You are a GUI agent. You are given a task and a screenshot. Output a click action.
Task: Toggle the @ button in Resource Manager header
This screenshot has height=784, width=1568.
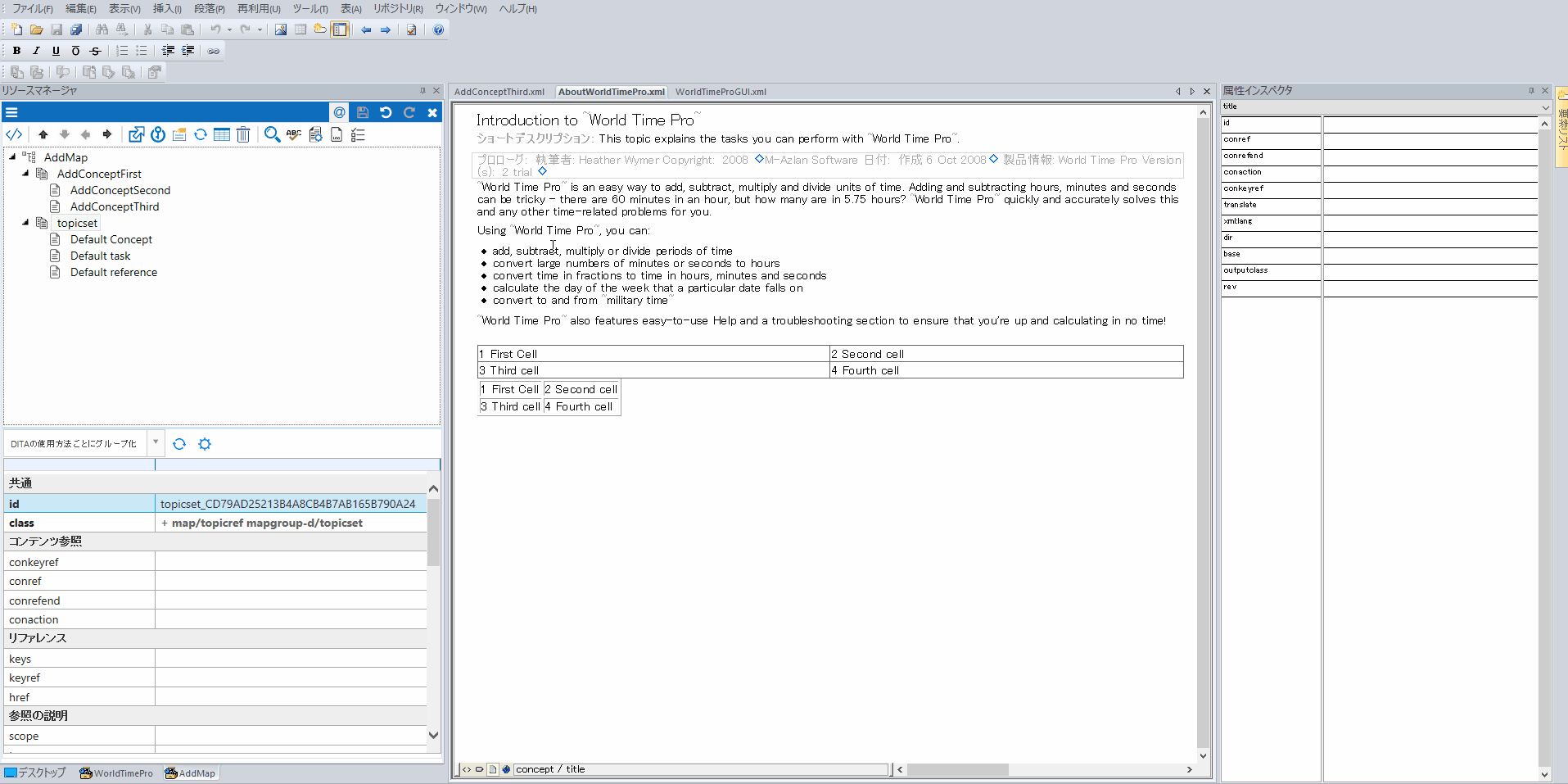point(339,112)
